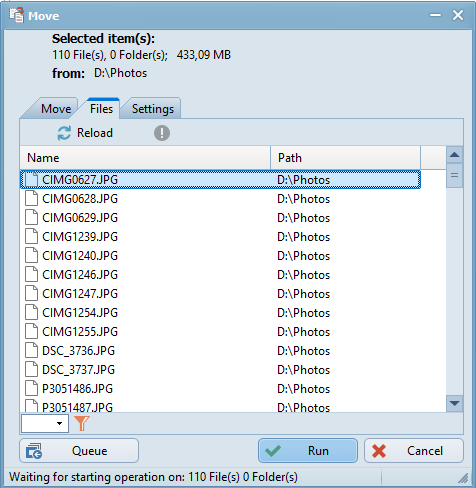
Task: Select the Files tab
Action: (101, 109)
